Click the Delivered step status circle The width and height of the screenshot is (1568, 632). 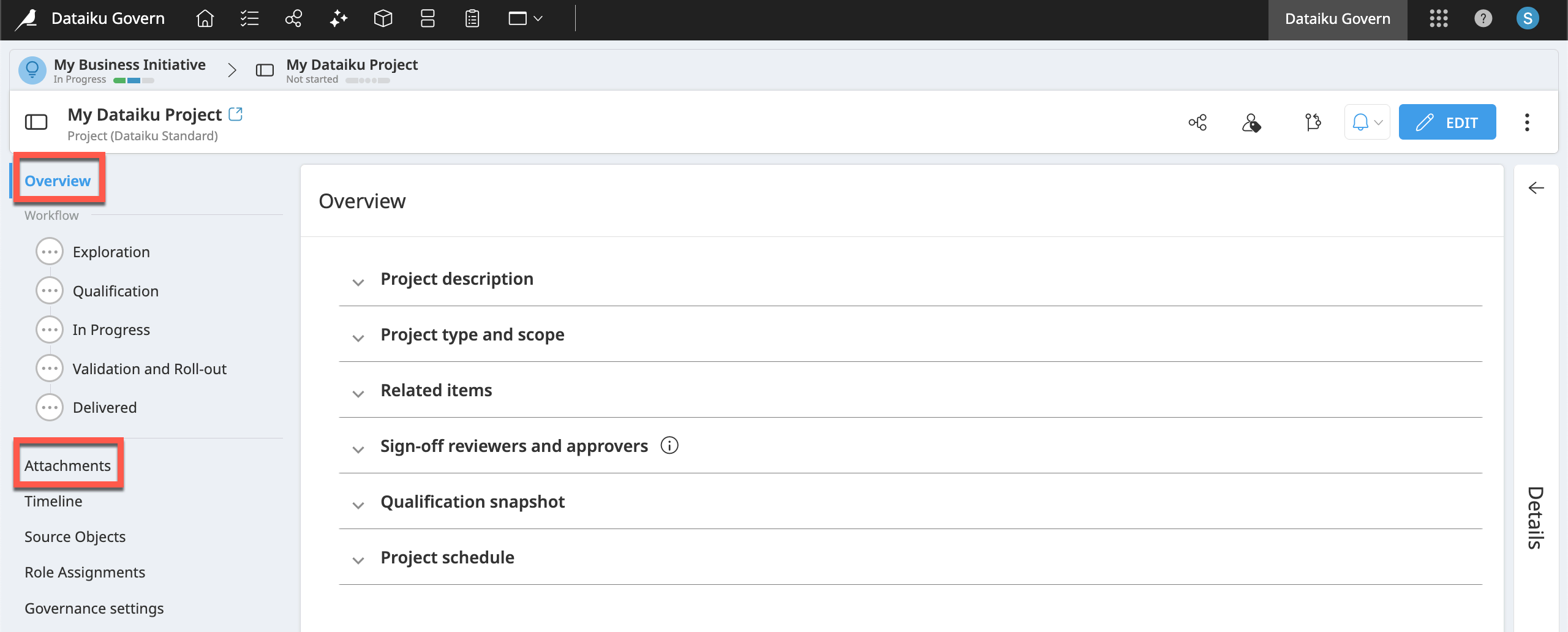point(50,407)
